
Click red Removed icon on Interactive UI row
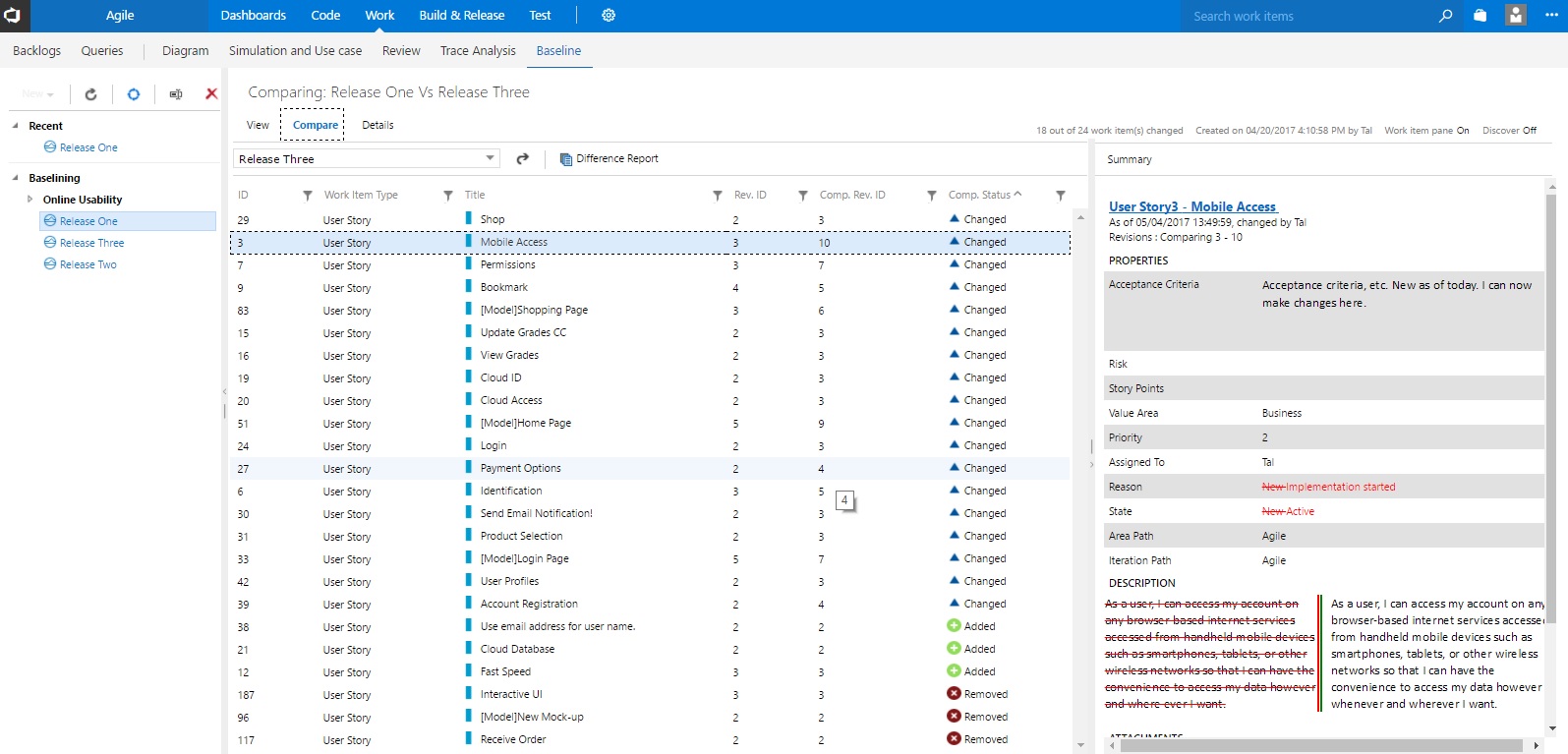(x=954, y=693)
